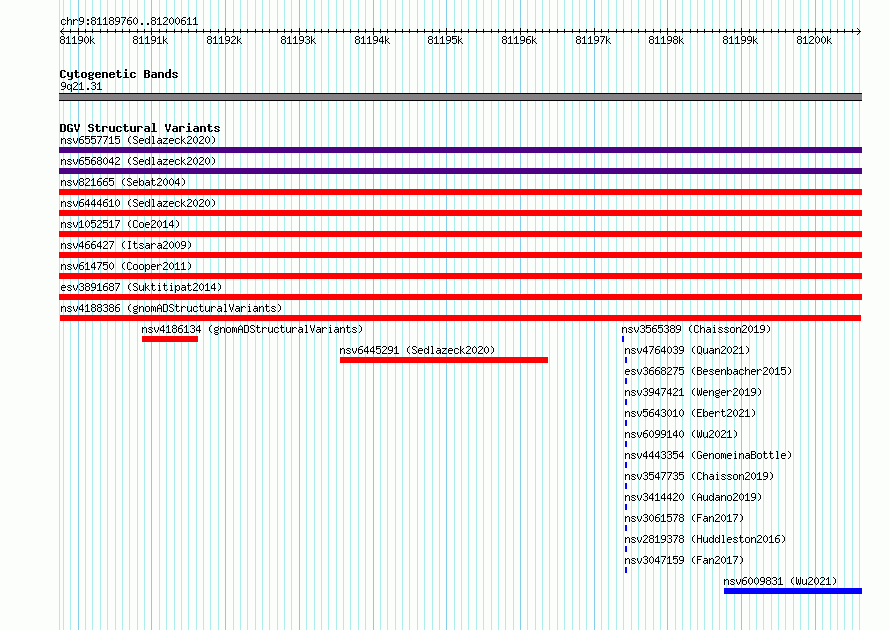Open the nsv5643010 (Ebert2021) label
This screenshot has height=630, width=890.
[690, 413]
